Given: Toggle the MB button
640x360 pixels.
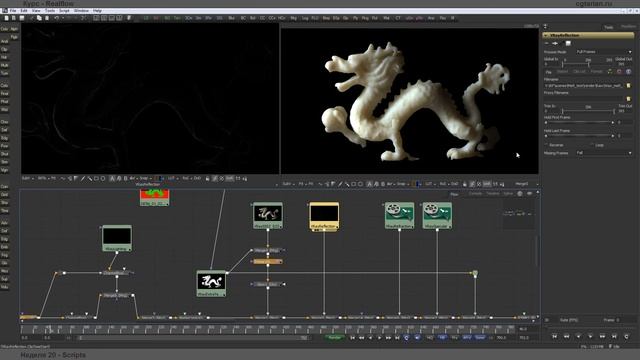Looking at the screenshot, I should [x=442, y=338].
